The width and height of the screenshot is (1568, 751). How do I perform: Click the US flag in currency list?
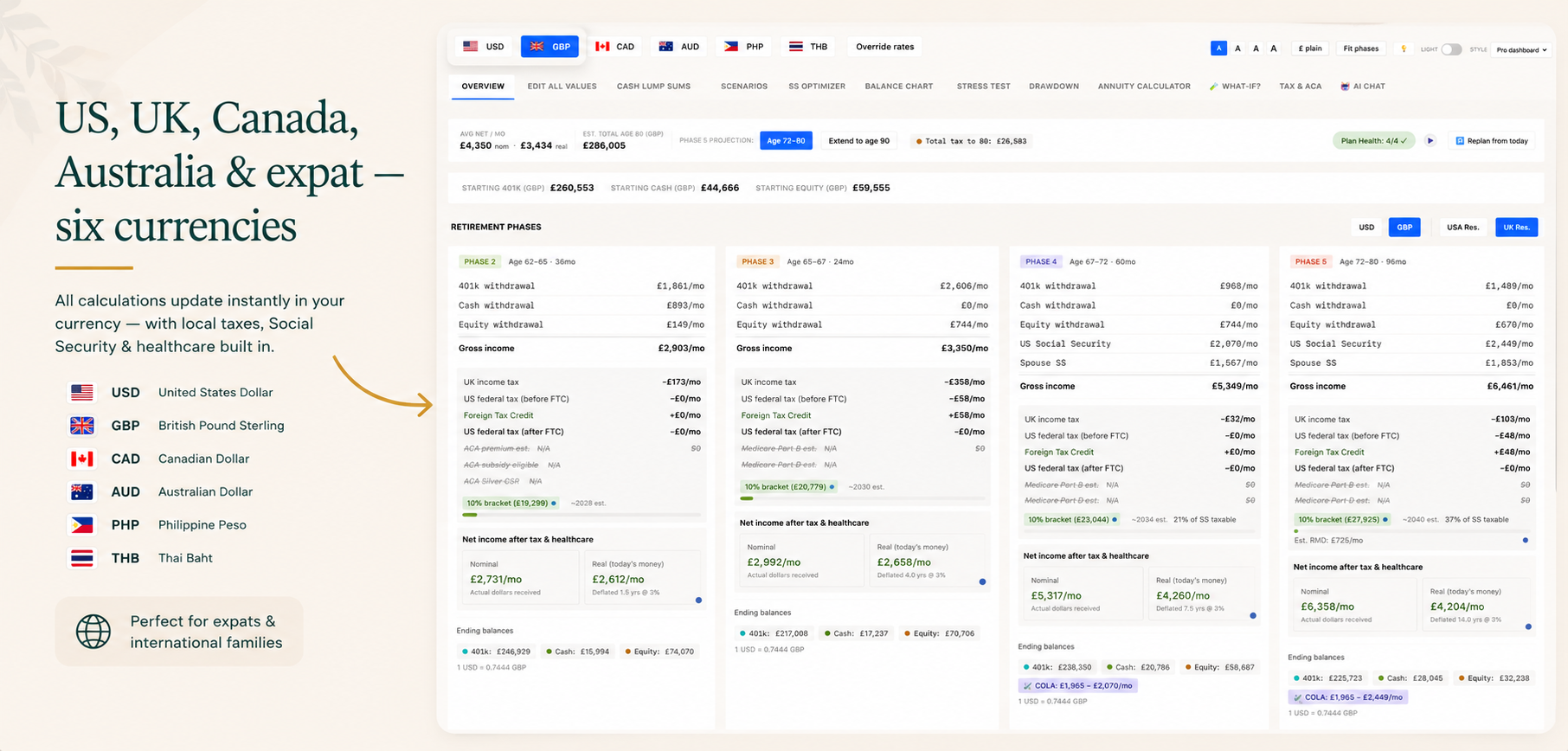(82, 393)
